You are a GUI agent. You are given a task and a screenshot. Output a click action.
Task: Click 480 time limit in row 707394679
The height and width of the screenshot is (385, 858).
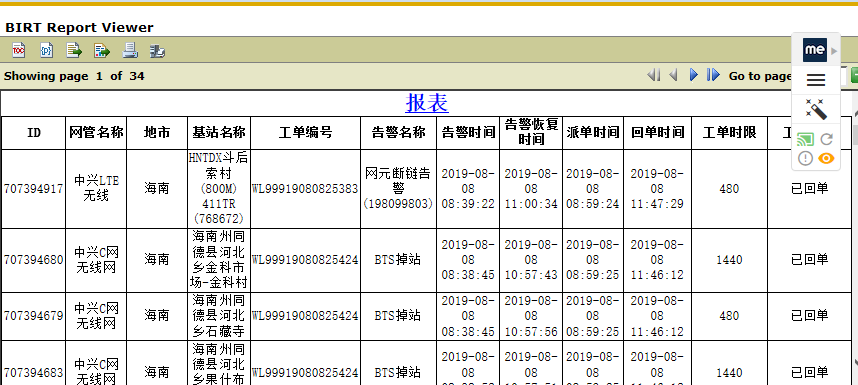pos(729,316)
